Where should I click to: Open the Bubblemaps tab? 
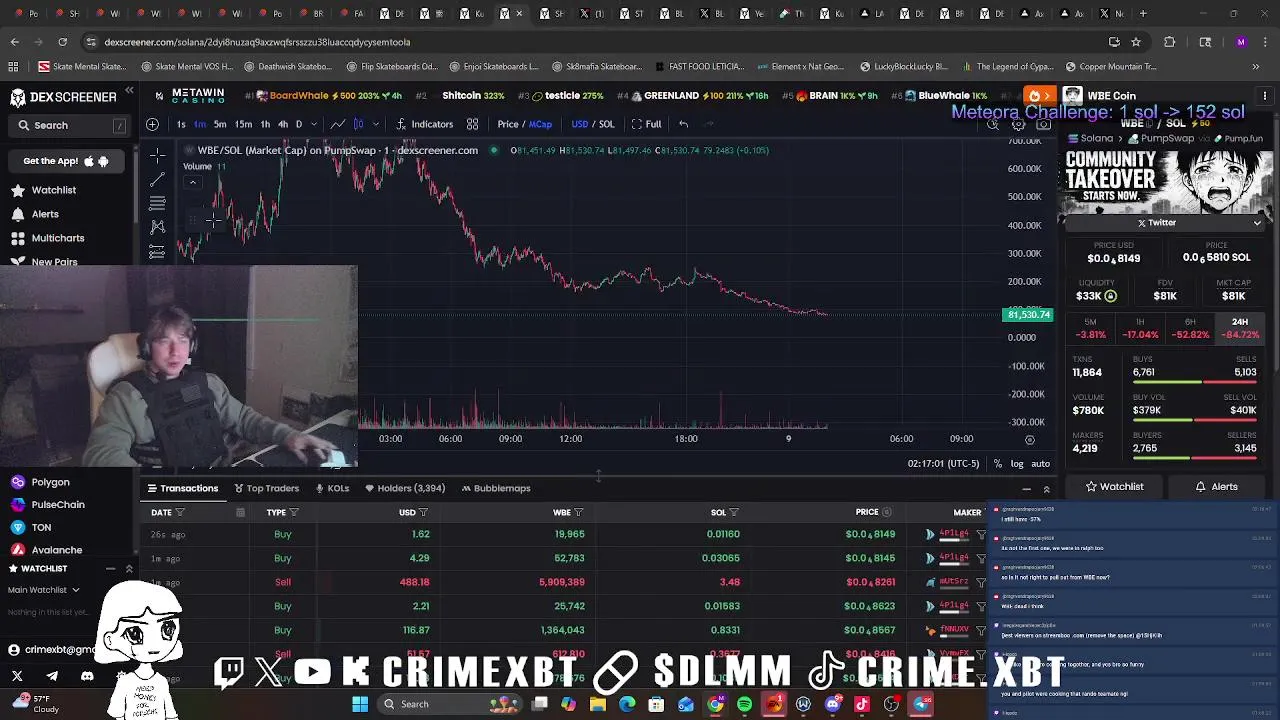click(x=496, y=488)
